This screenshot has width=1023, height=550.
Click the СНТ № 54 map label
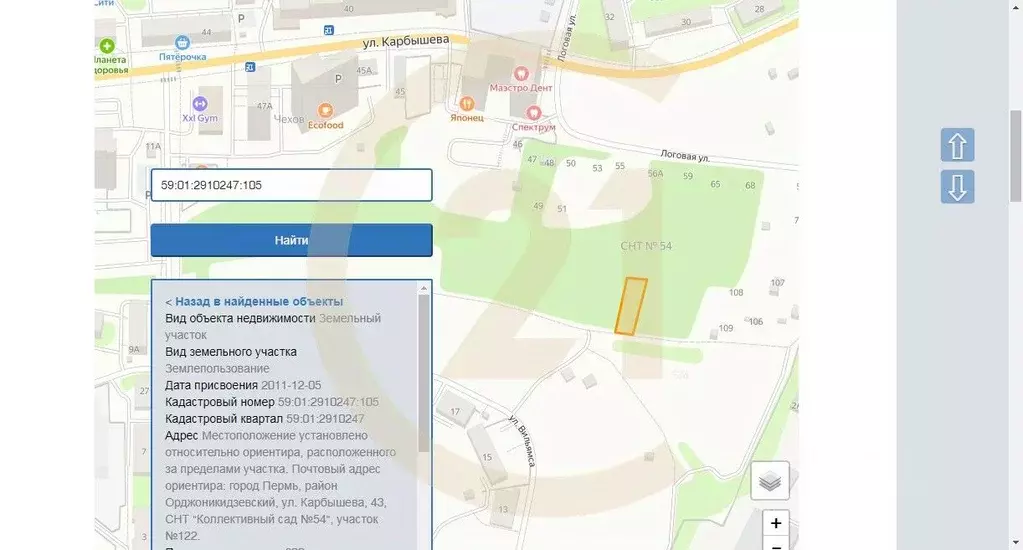pyautogui.click(x=645, y=245)
